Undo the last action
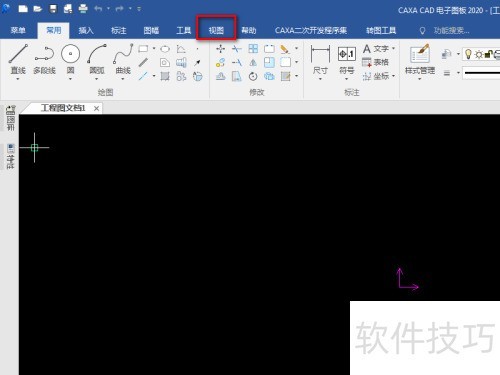 point(98,9)
